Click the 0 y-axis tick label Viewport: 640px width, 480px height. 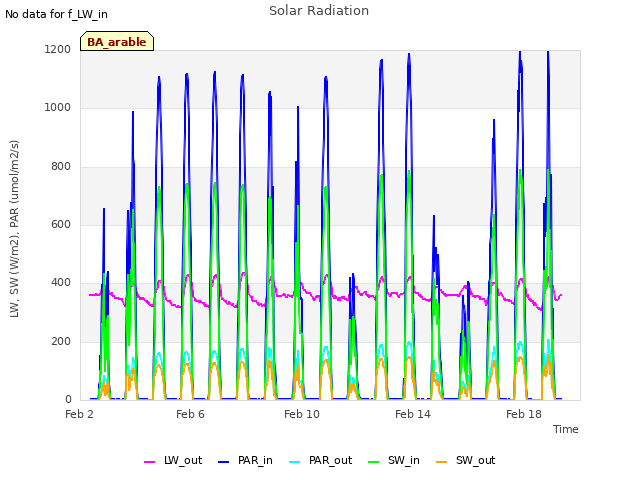pyautogui.click(x=68, y=400)
